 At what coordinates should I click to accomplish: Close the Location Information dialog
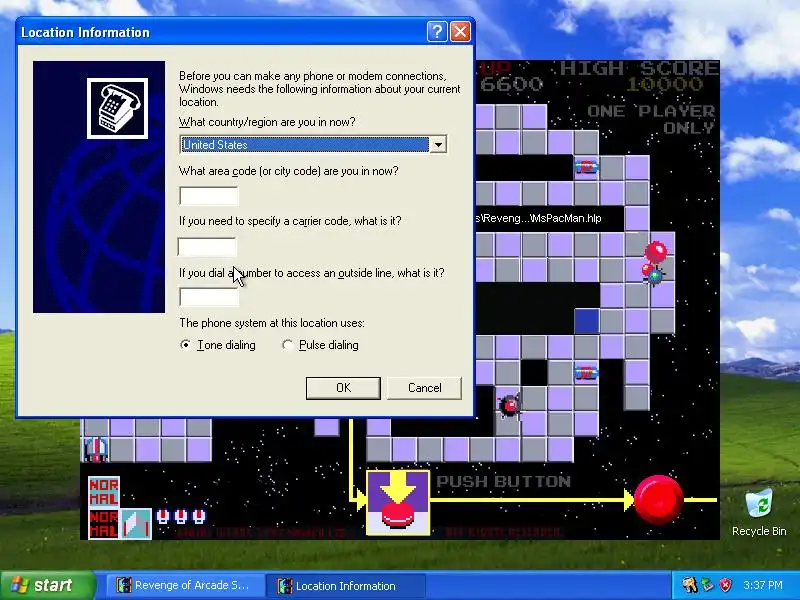coord(460,32)
